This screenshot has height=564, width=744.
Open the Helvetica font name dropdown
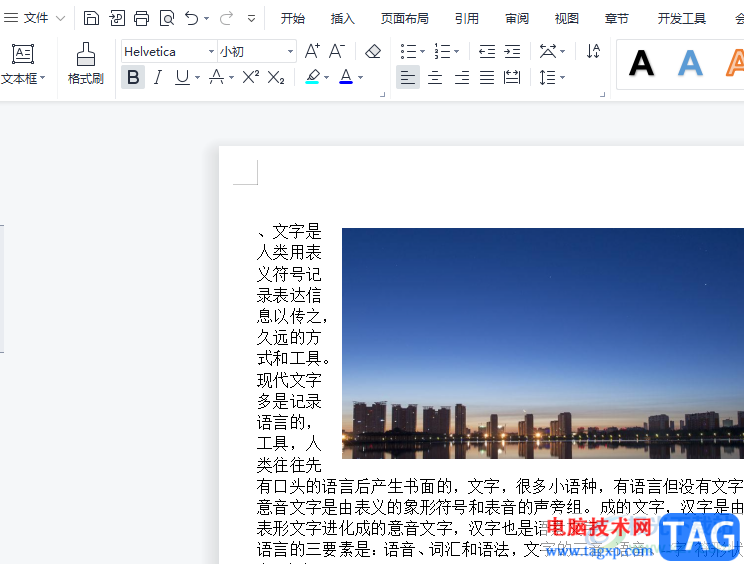click(212, 51)
